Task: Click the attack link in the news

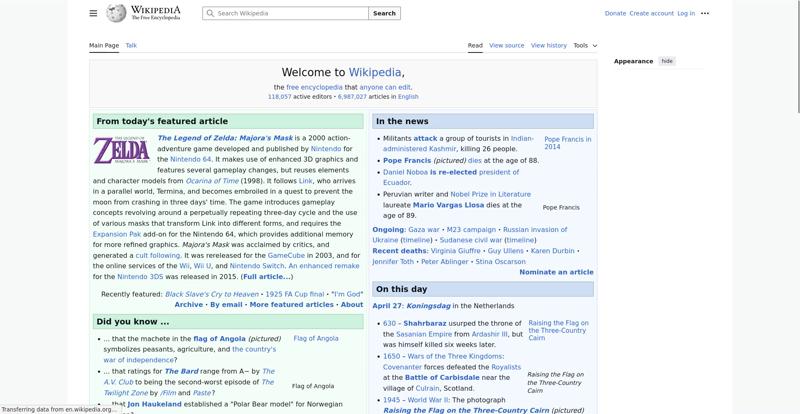Action: (x=425, y=138)
